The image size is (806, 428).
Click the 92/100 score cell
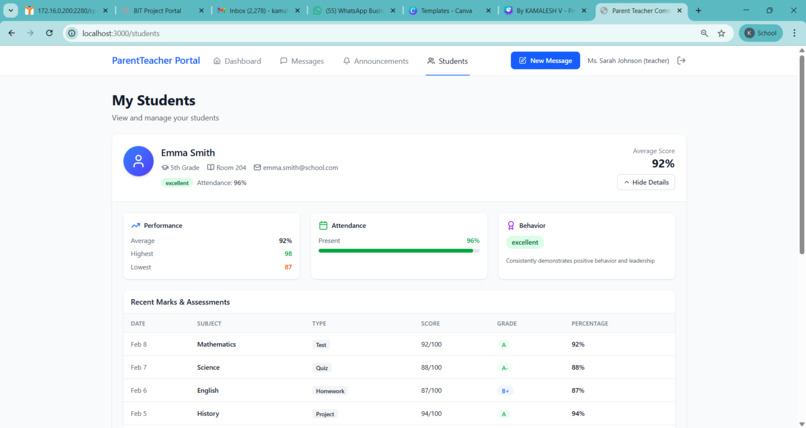tap(431, 344)
